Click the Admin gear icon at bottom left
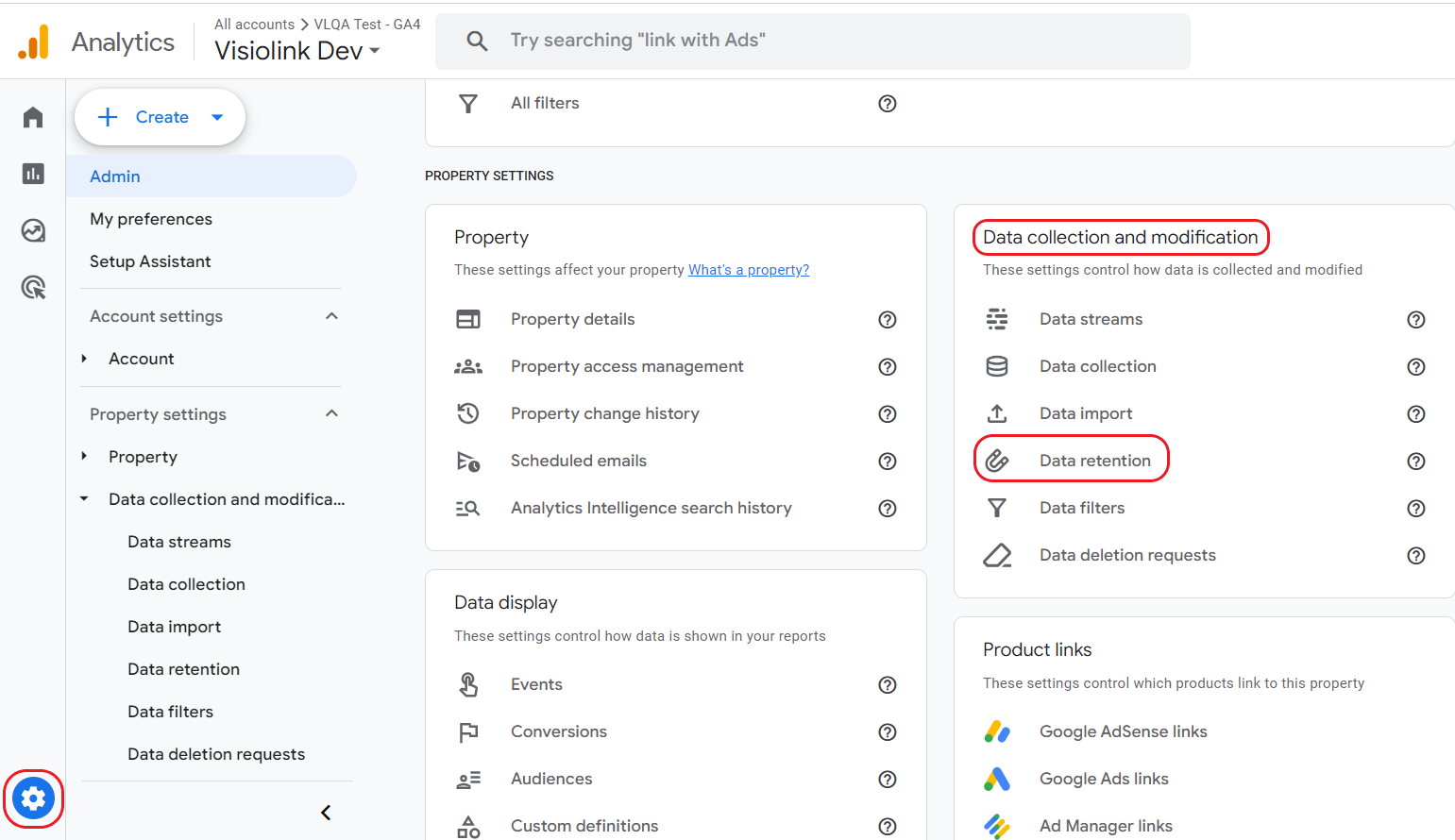 [x=33, y=798]
